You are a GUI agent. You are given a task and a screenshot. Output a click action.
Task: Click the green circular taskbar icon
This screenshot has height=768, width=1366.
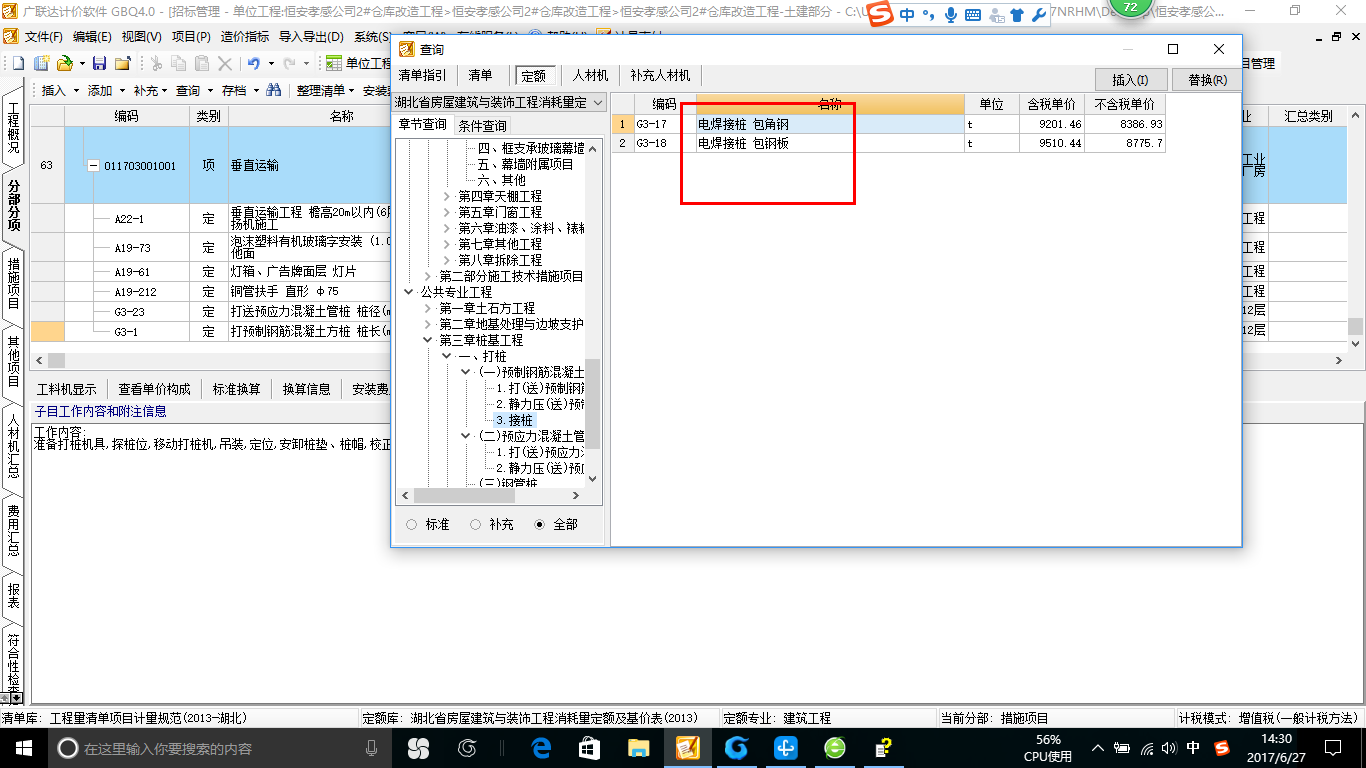835,747
